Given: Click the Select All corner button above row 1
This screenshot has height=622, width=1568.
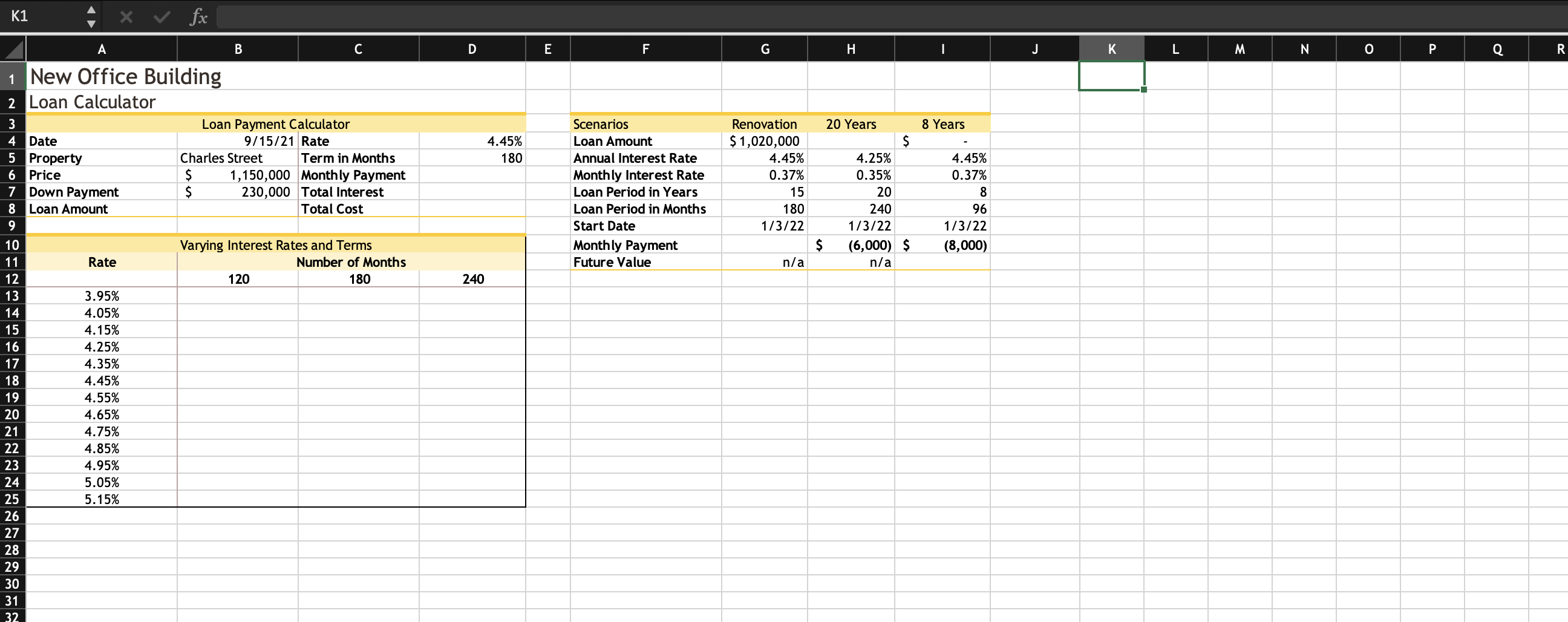Looking at the screenshot, I should coord(12,48).
